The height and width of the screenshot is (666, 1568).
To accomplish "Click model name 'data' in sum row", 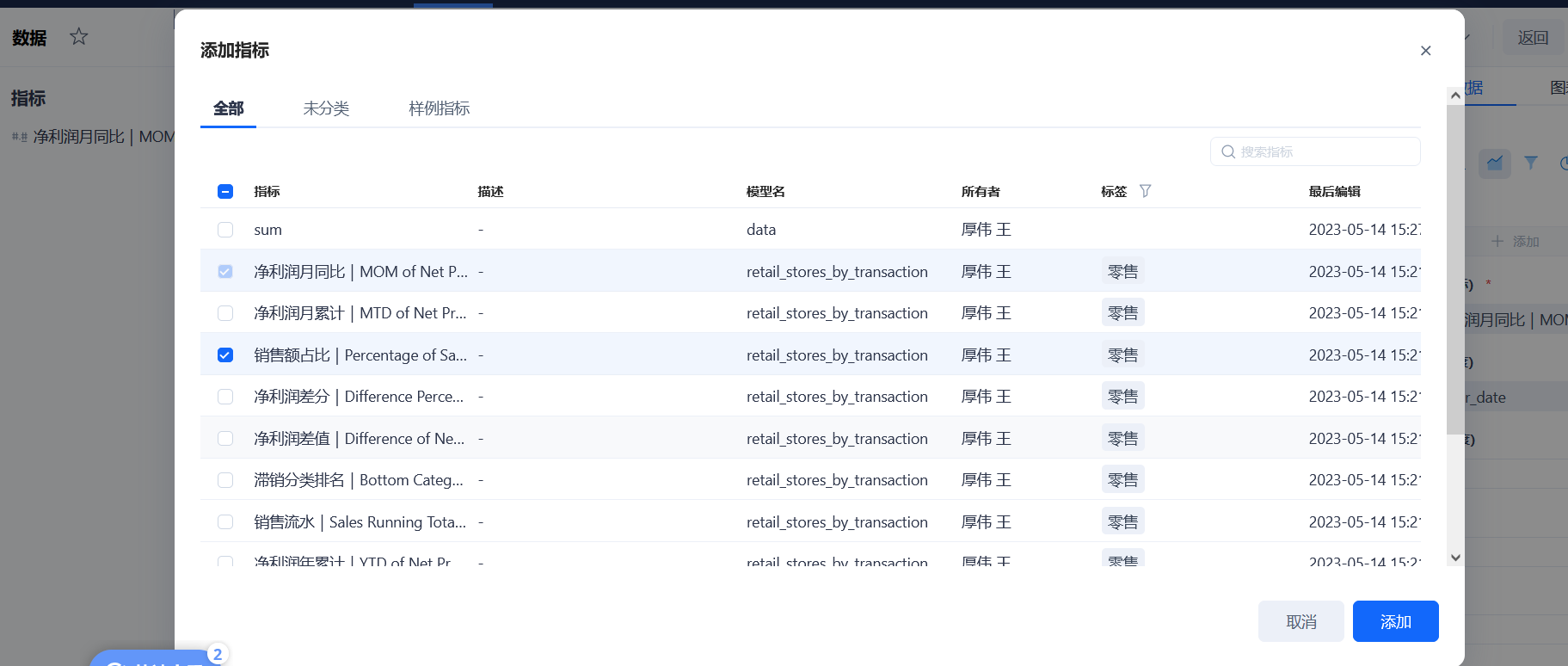I will [x=761, y=230].
